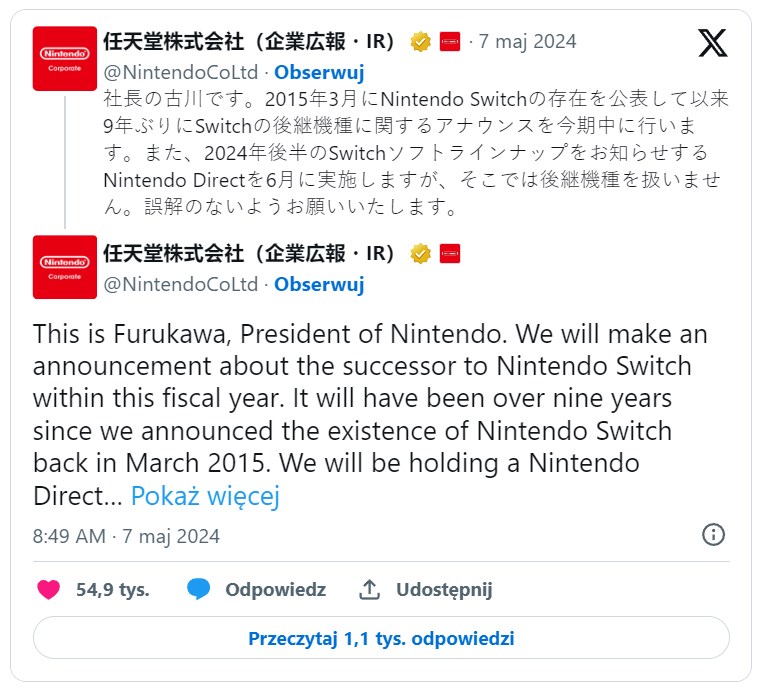
Task: Click Nintendo Corporate avatar on the second tweet
Action: [x=64, y=267]
